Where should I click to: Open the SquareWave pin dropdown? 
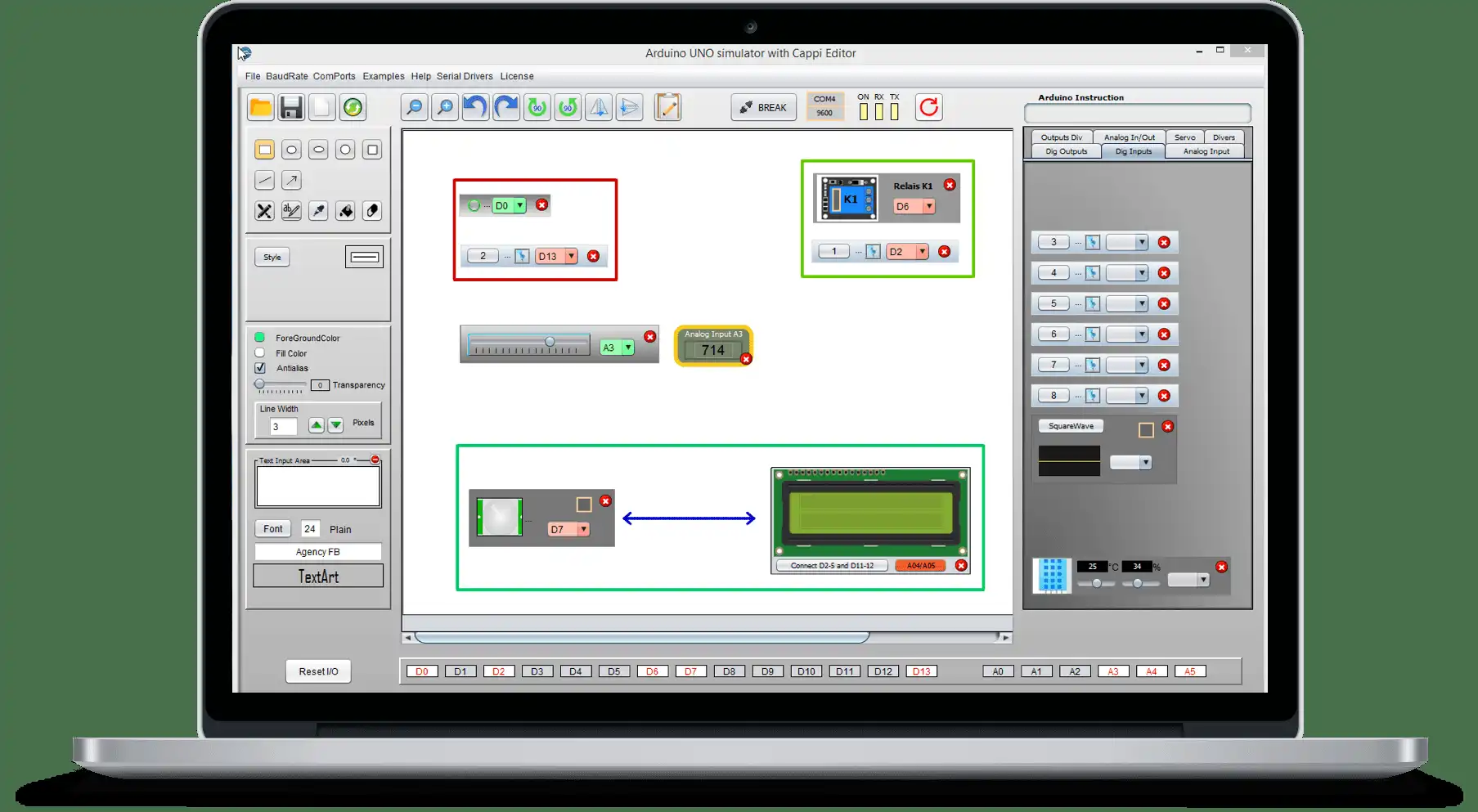point(1146,463)
